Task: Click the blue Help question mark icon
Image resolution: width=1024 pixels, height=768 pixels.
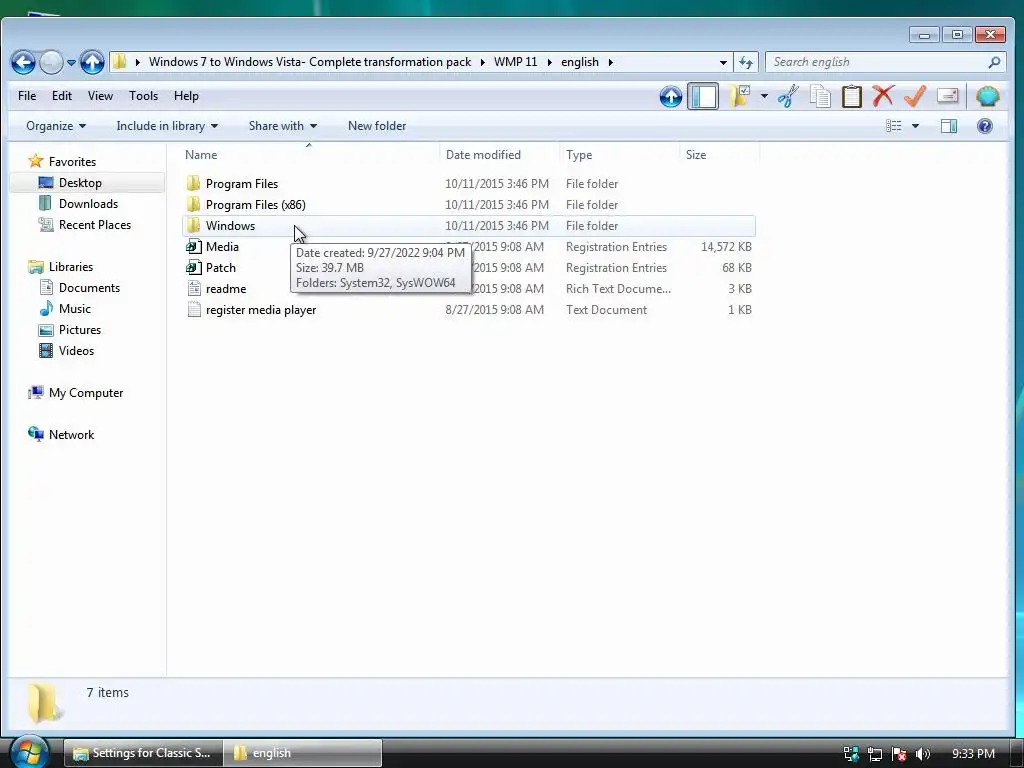Action: 985,126
